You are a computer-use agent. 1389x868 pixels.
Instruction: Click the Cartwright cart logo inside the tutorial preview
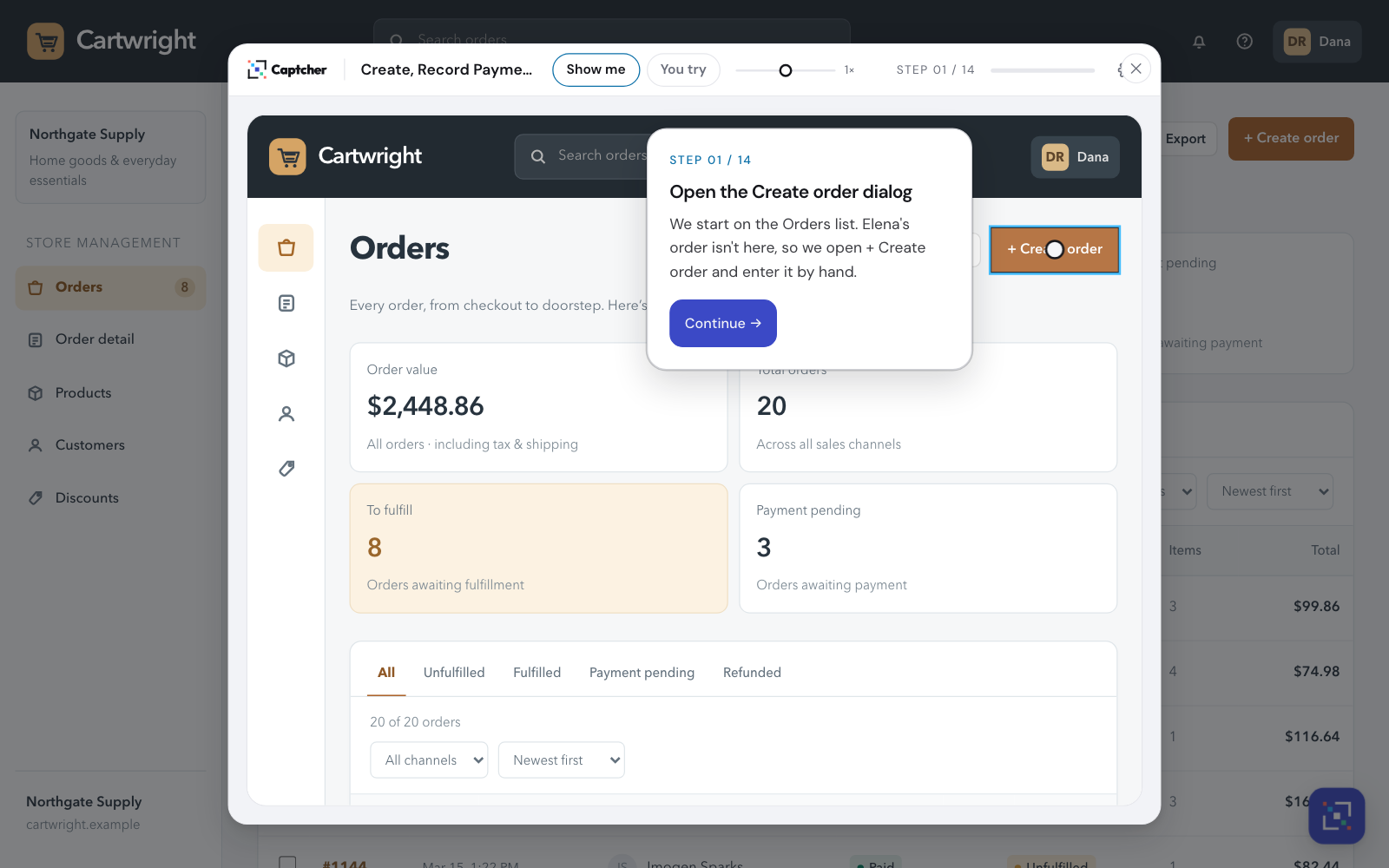click(x=287, y=157)
